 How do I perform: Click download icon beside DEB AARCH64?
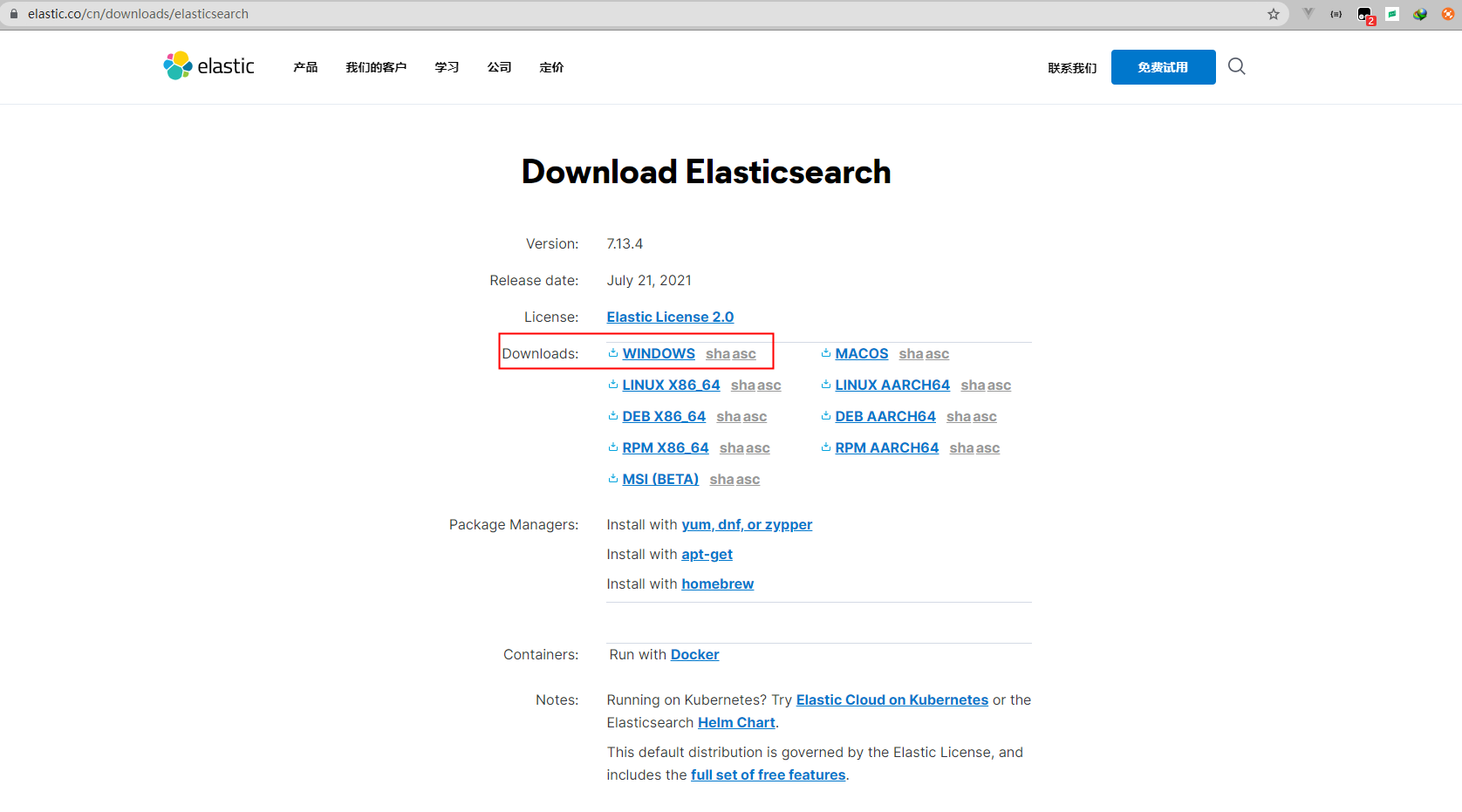coord(826,416)
